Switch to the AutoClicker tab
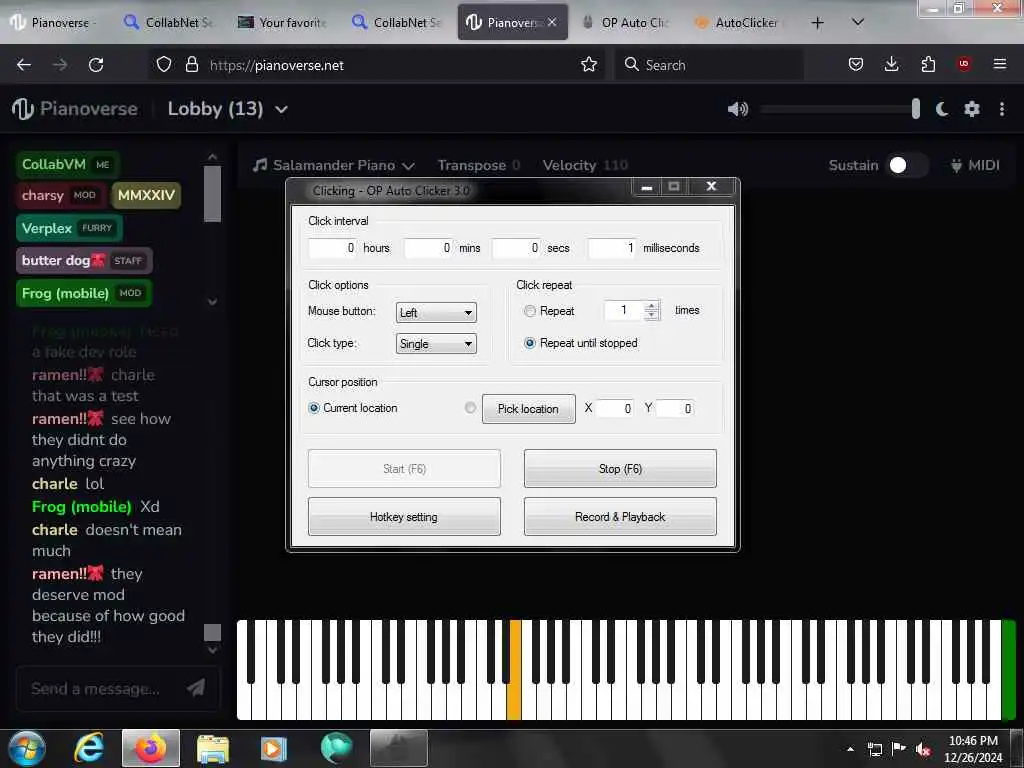Viewport: 1024px width, 768px height. click(x=740, y=23)
